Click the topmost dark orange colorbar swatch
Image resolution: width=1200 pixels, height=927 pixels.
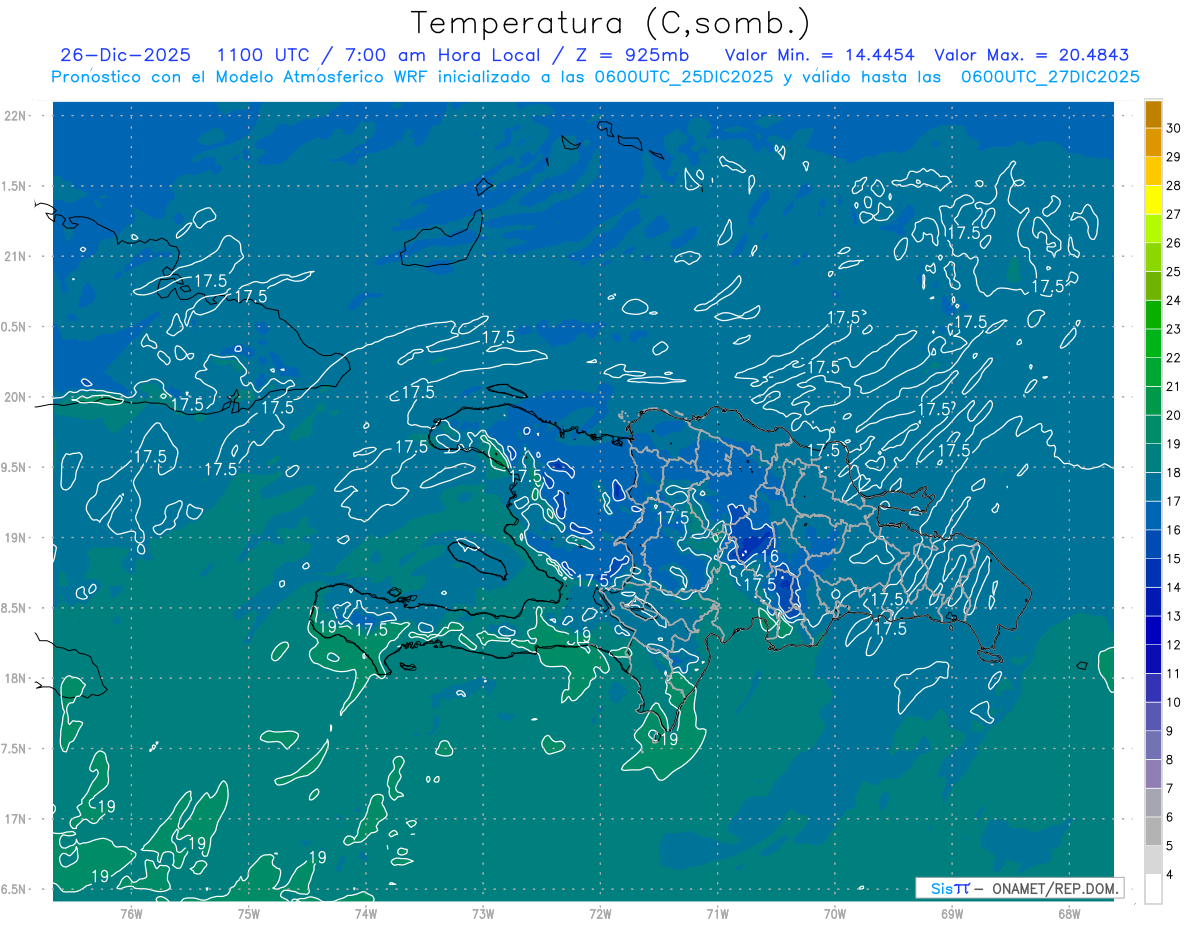1153,114
